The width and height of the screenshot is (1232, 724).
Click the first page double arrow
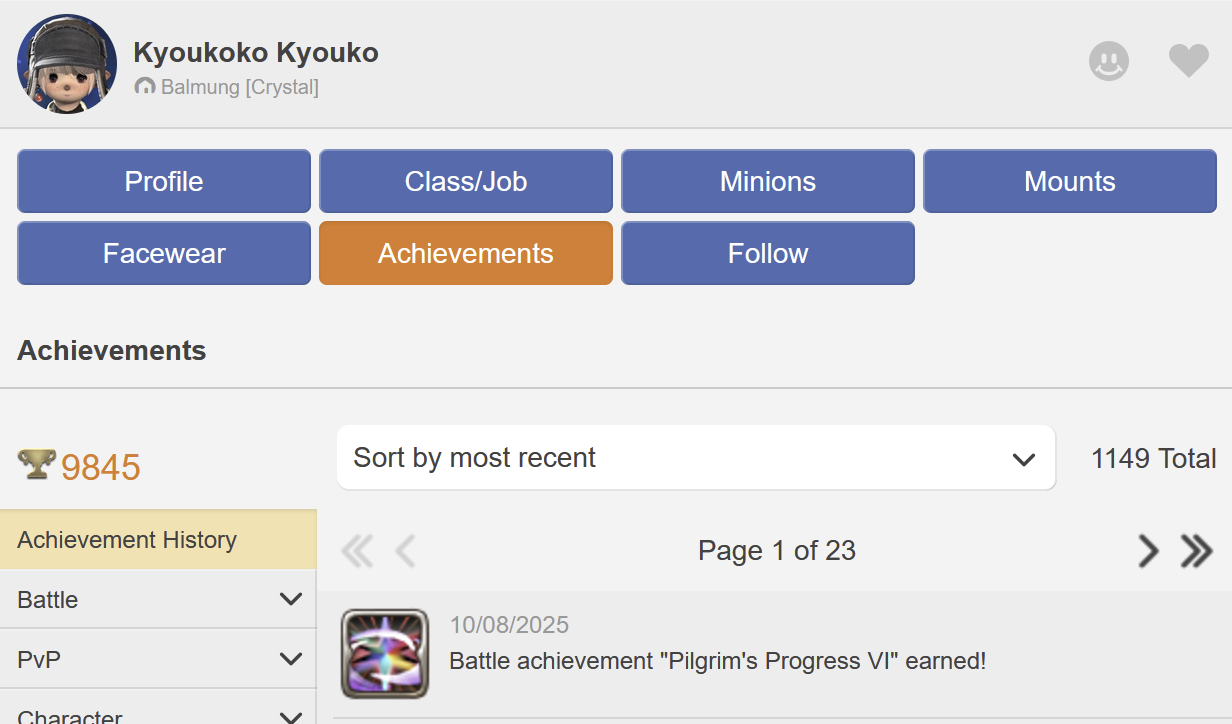pyautogui.click(x=357, y=551)
